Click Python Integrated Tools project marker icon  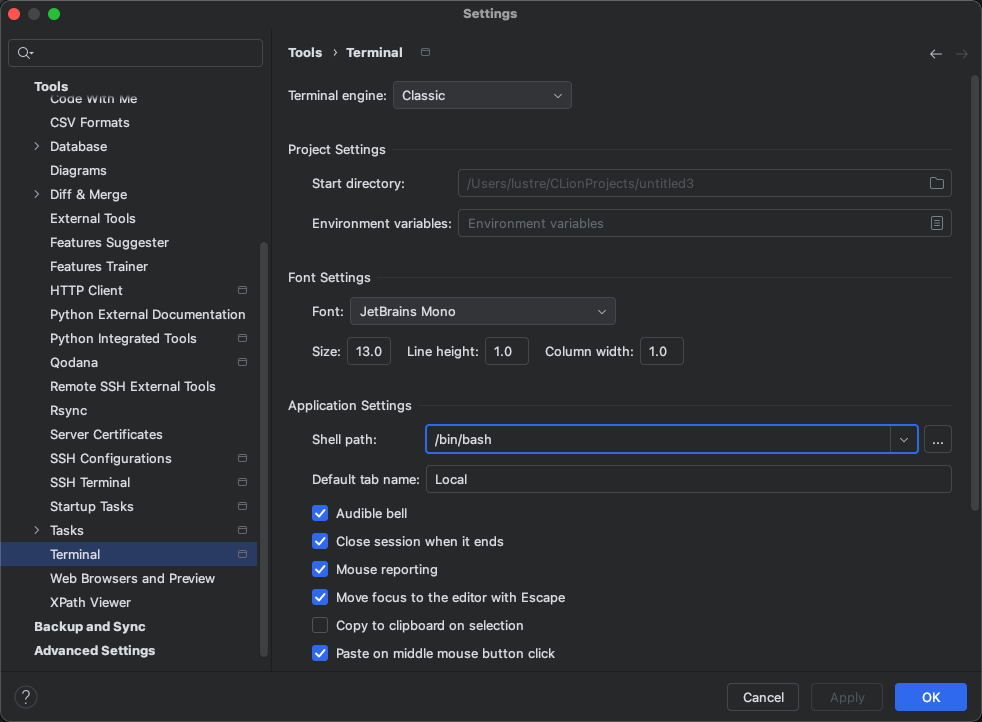coord(242,338)
